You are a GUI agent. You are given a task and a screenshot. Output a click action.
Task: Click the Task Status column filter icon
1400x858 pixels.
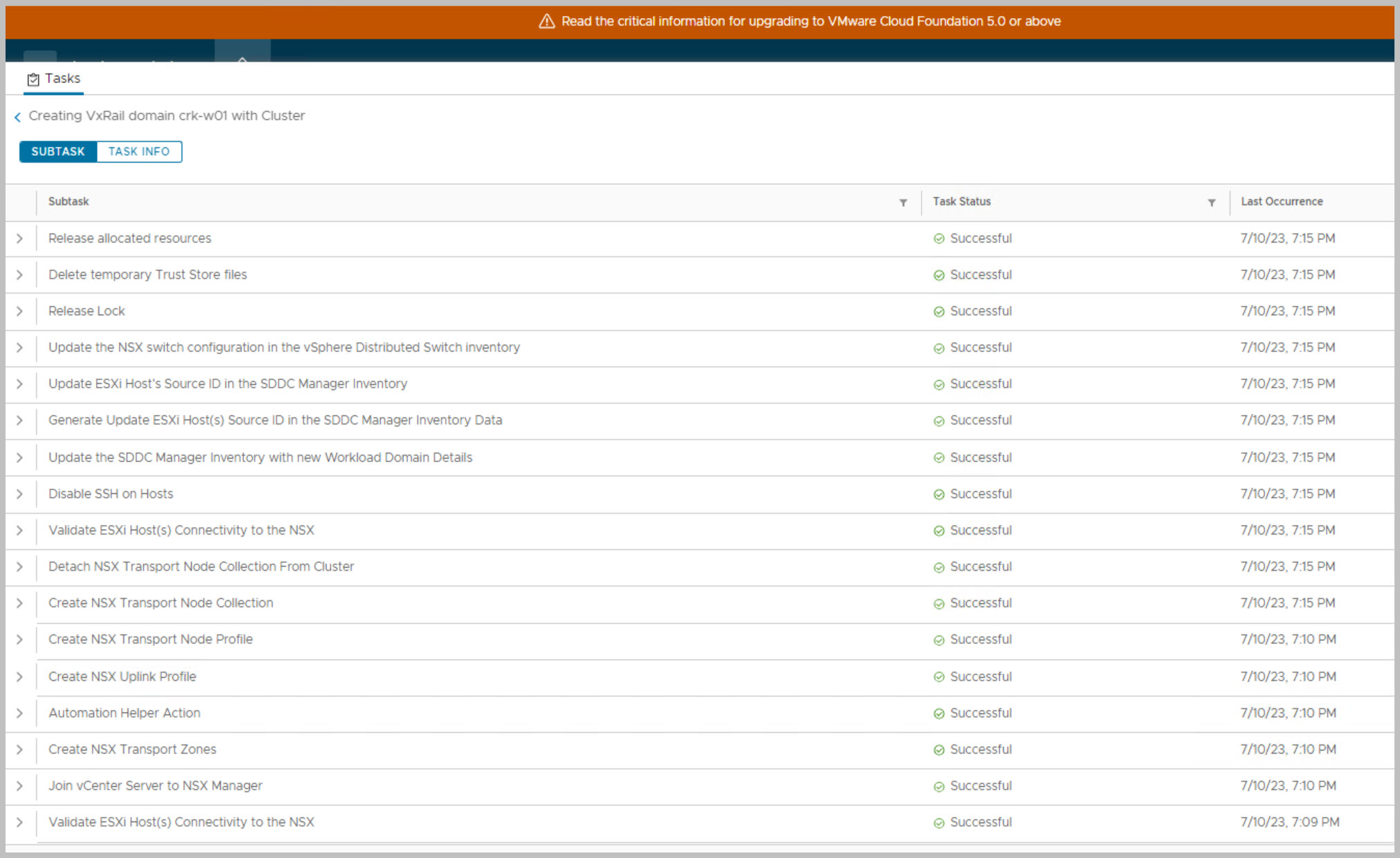pos(1211,202)
